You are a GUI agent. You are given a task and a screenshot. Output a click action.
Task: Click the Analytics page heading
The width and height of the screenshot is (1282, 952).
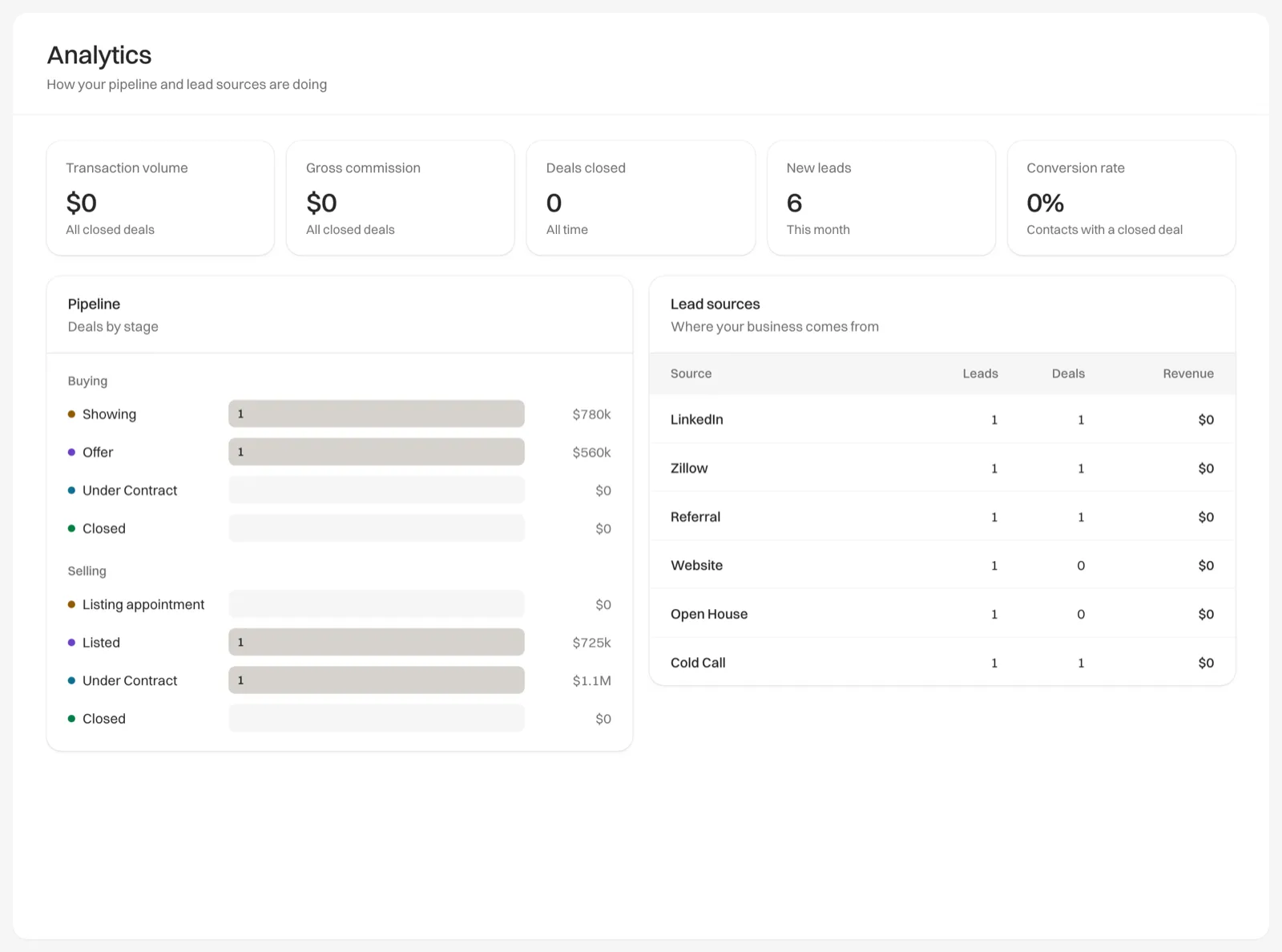(x=99, y=54)
